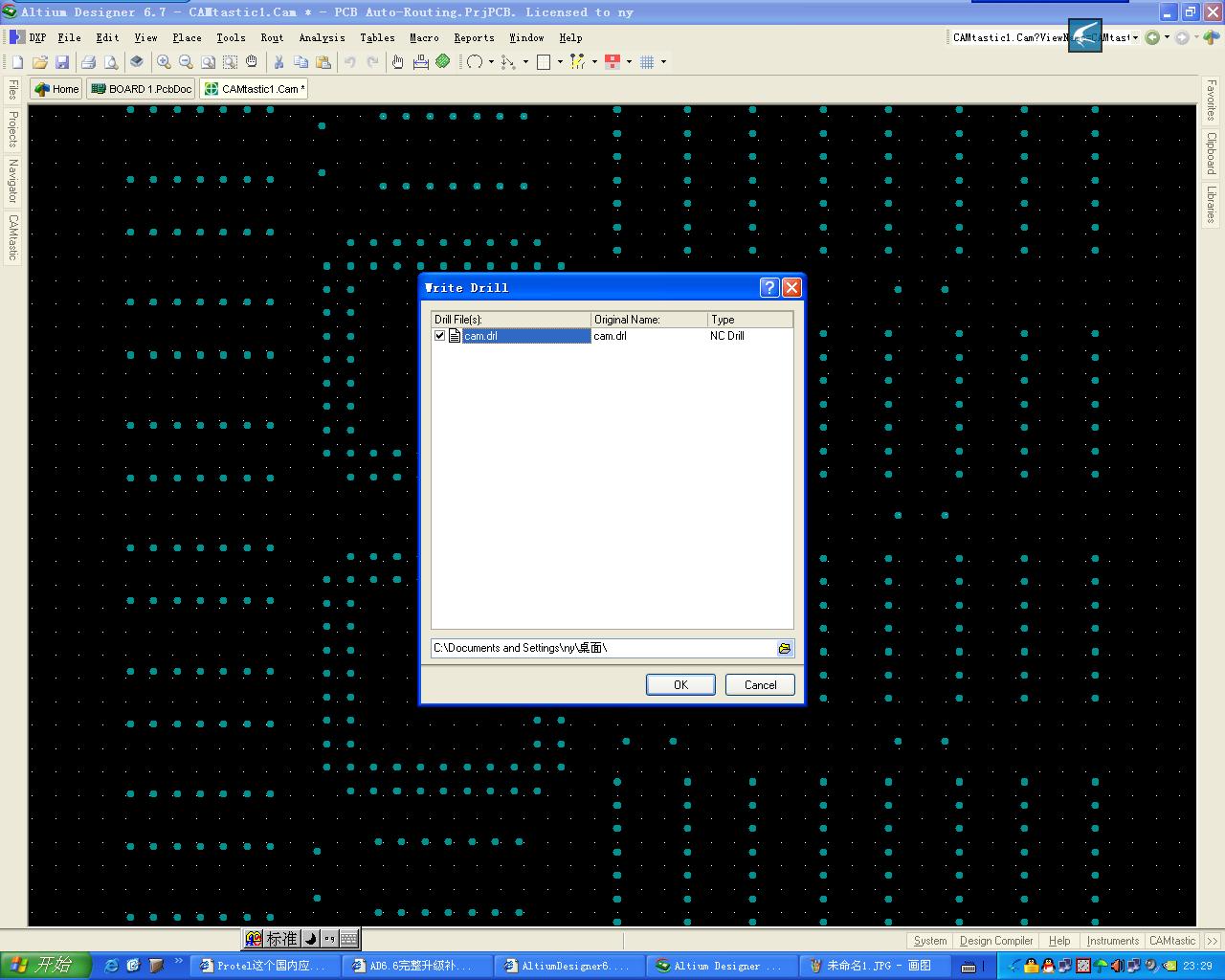Cancel the Write Drill dialog
The image size is (1225, 980).
[x=761, y=684]
